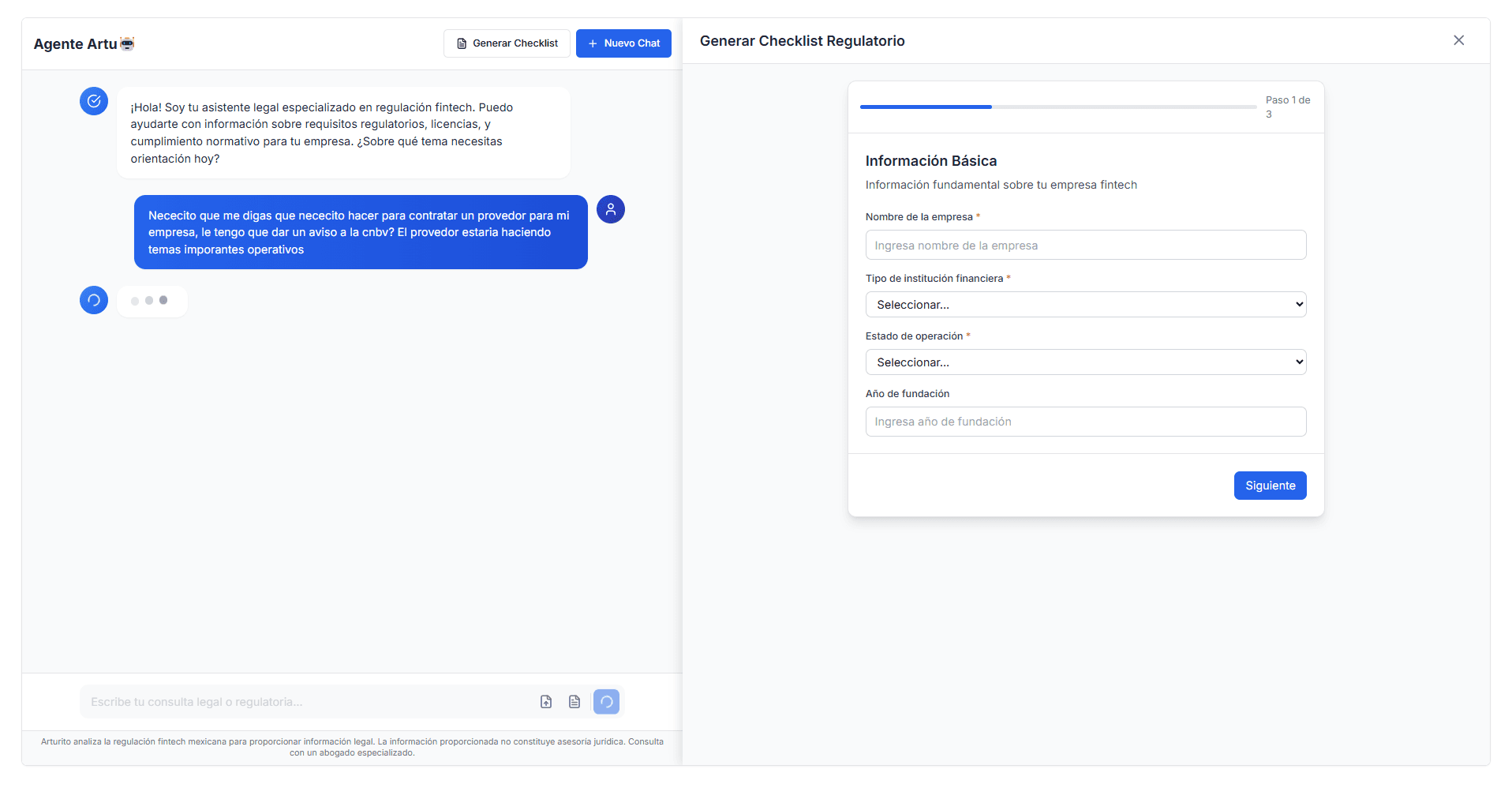Viewport: 1512px width, 799px height.
Task: Click the robot icon next to Agente Artu
Action: pyautogui.click(x=127, y=43)
